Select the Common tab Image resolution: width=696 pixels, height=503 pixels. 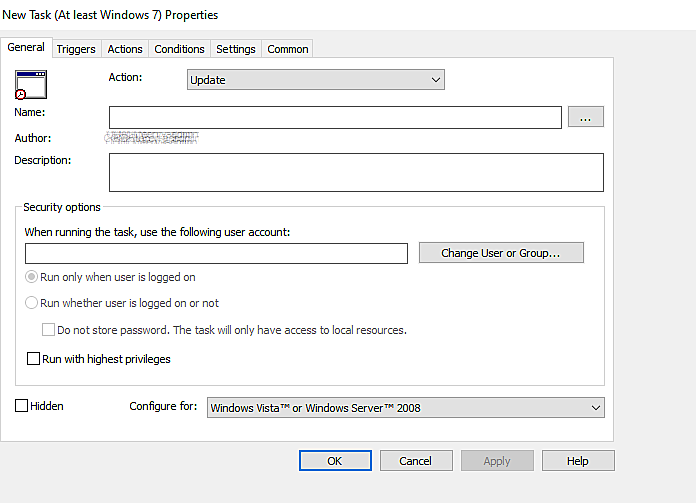click(288, 49)
